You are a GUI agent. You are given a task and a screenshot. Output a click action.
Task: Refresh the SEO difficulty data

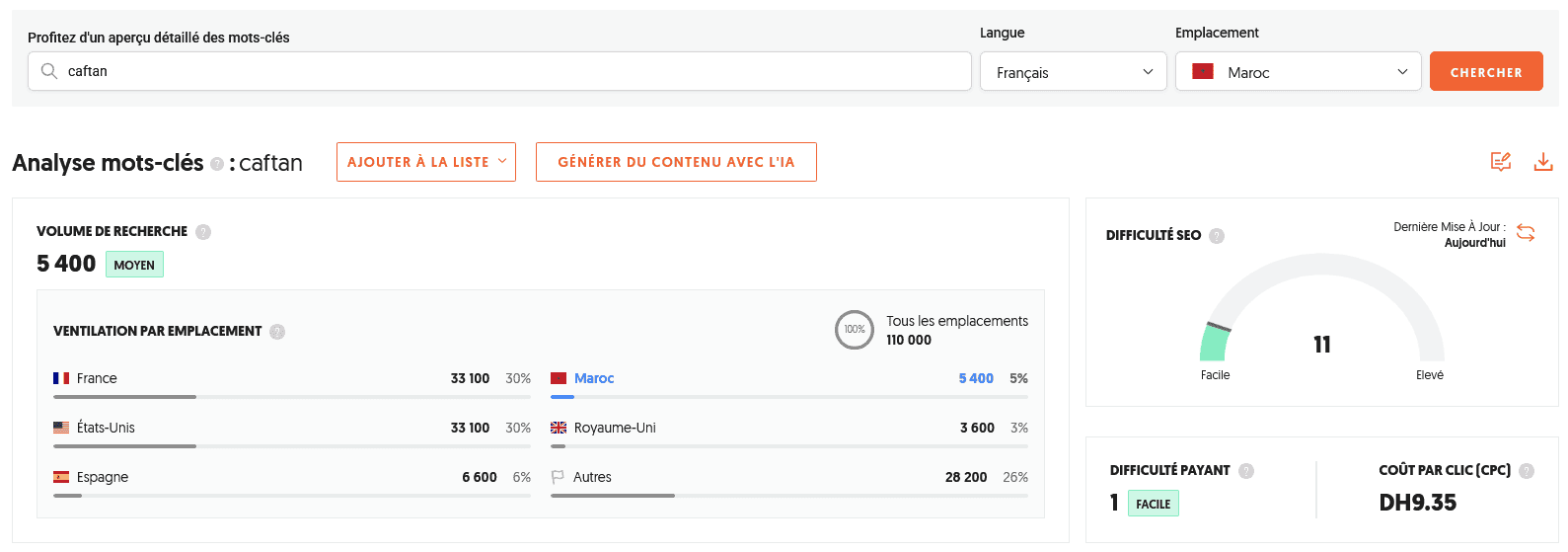tap(1526, 233)
